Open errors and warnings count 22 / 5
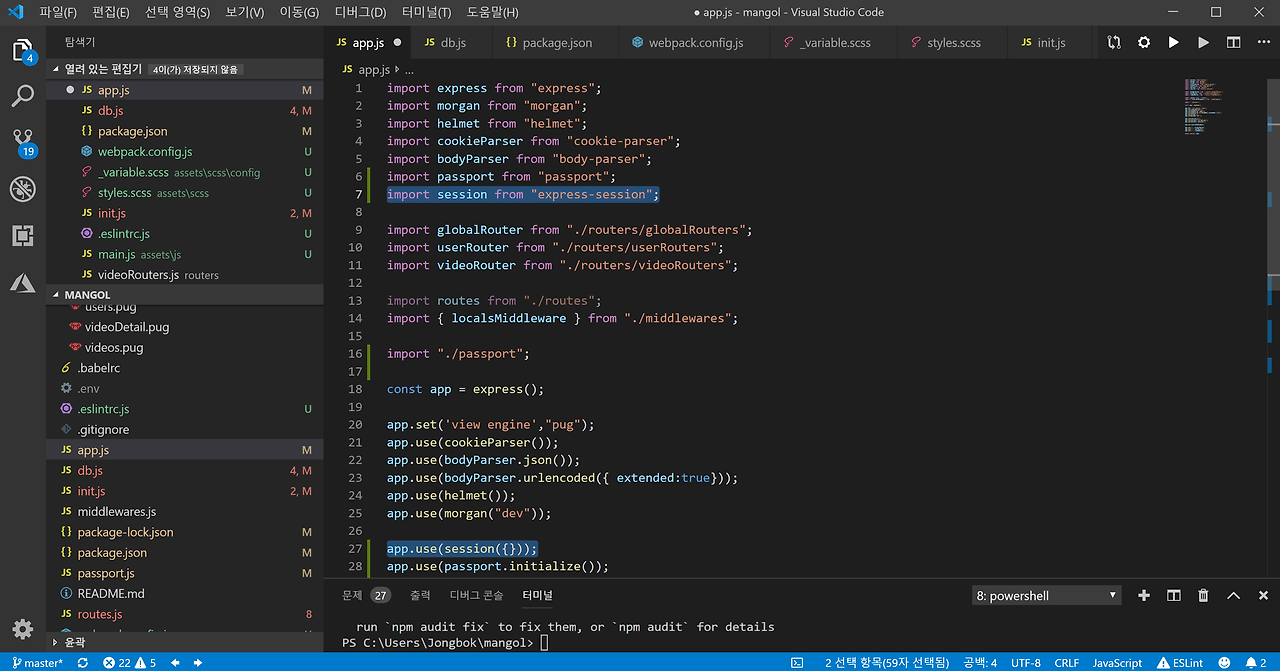1280x671 pixels. point(130,662)
